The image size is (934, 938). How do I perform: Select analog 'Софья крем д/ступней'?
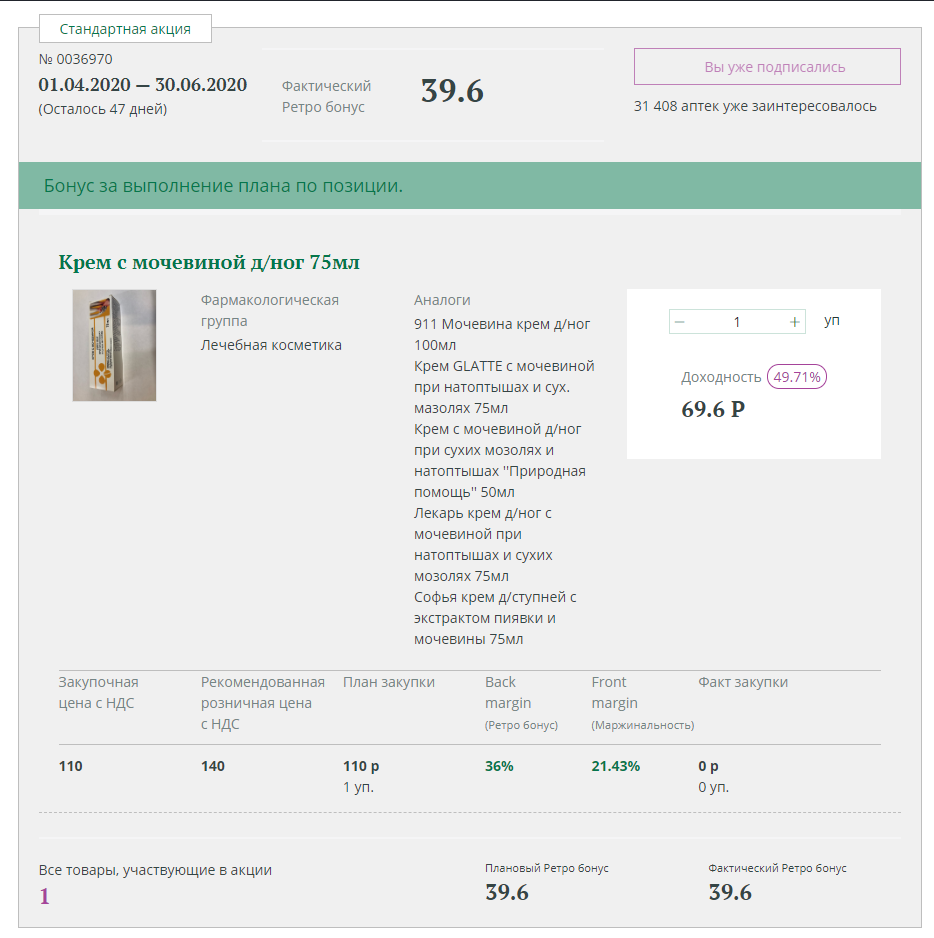coord(494,618)
